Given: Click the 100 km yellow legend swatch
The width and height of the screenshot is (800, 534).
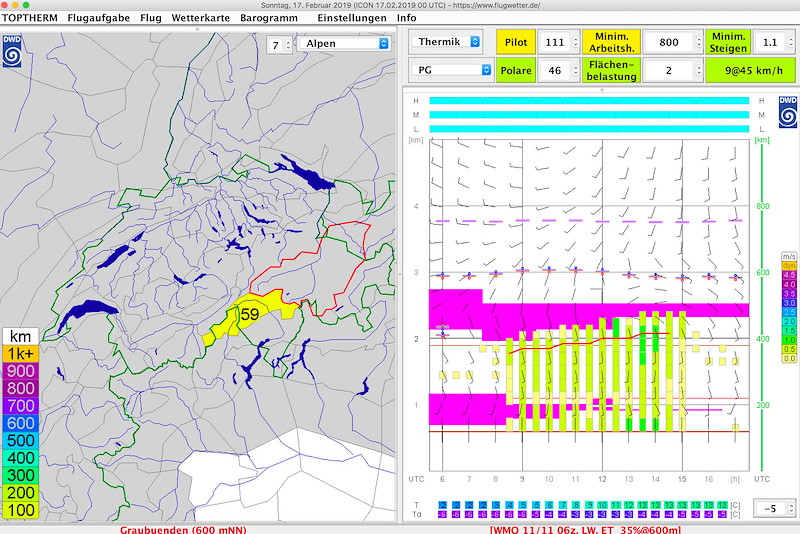Looking at the screenshot, I should click(20, 510).
